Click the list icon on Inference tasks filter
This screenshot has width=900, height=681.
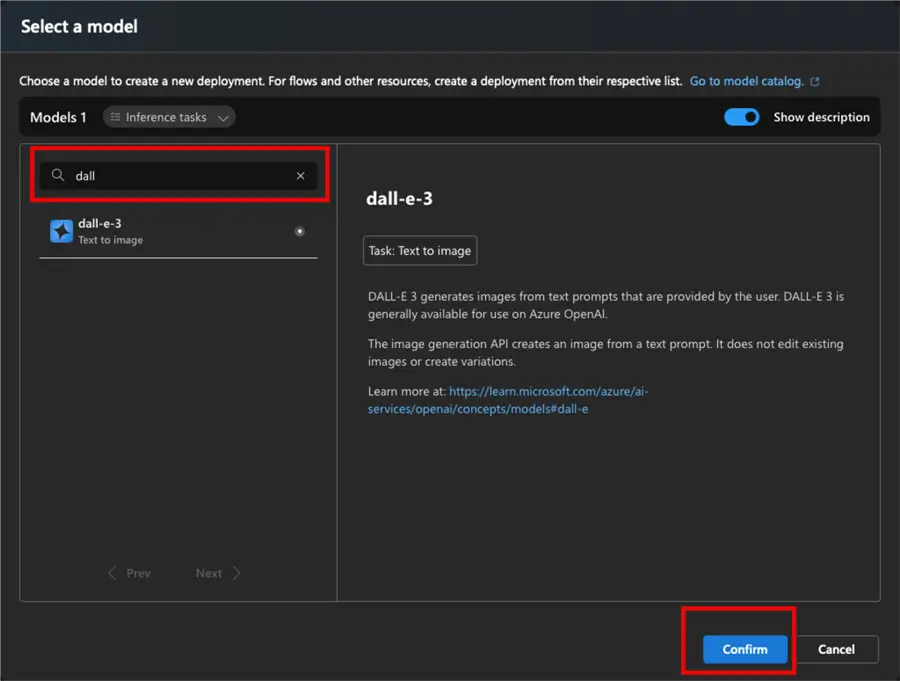[x=115, y=118]
